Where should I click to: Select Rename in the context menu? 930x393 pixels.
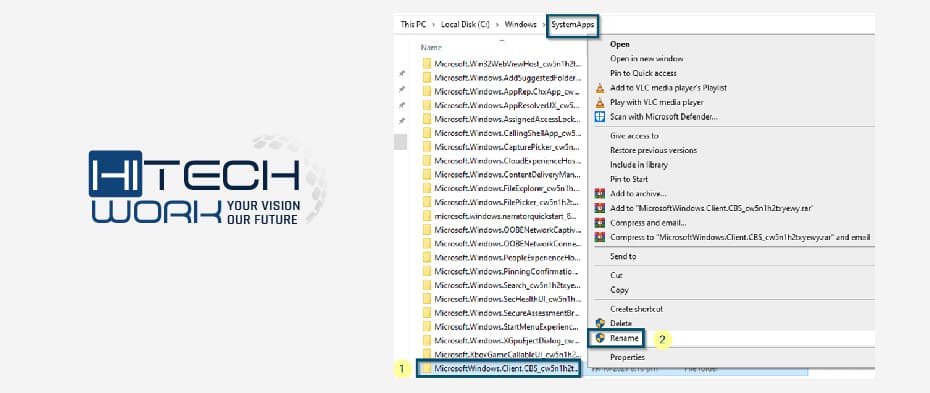[624, 338]
